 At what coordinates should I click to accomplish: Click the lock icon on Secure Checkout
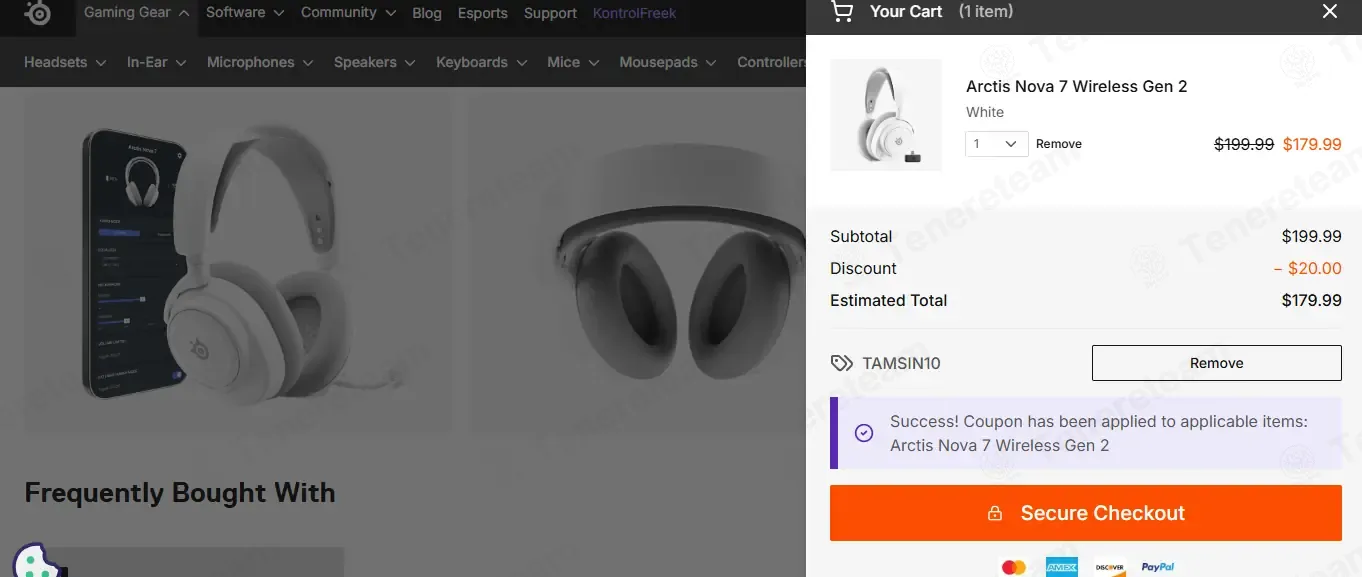(x=995, y=513)
